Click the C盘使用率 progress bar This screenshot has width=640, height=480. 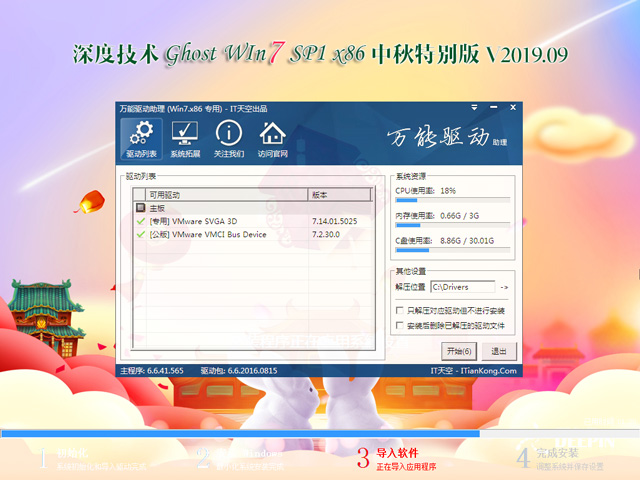(x=453, y=250)
